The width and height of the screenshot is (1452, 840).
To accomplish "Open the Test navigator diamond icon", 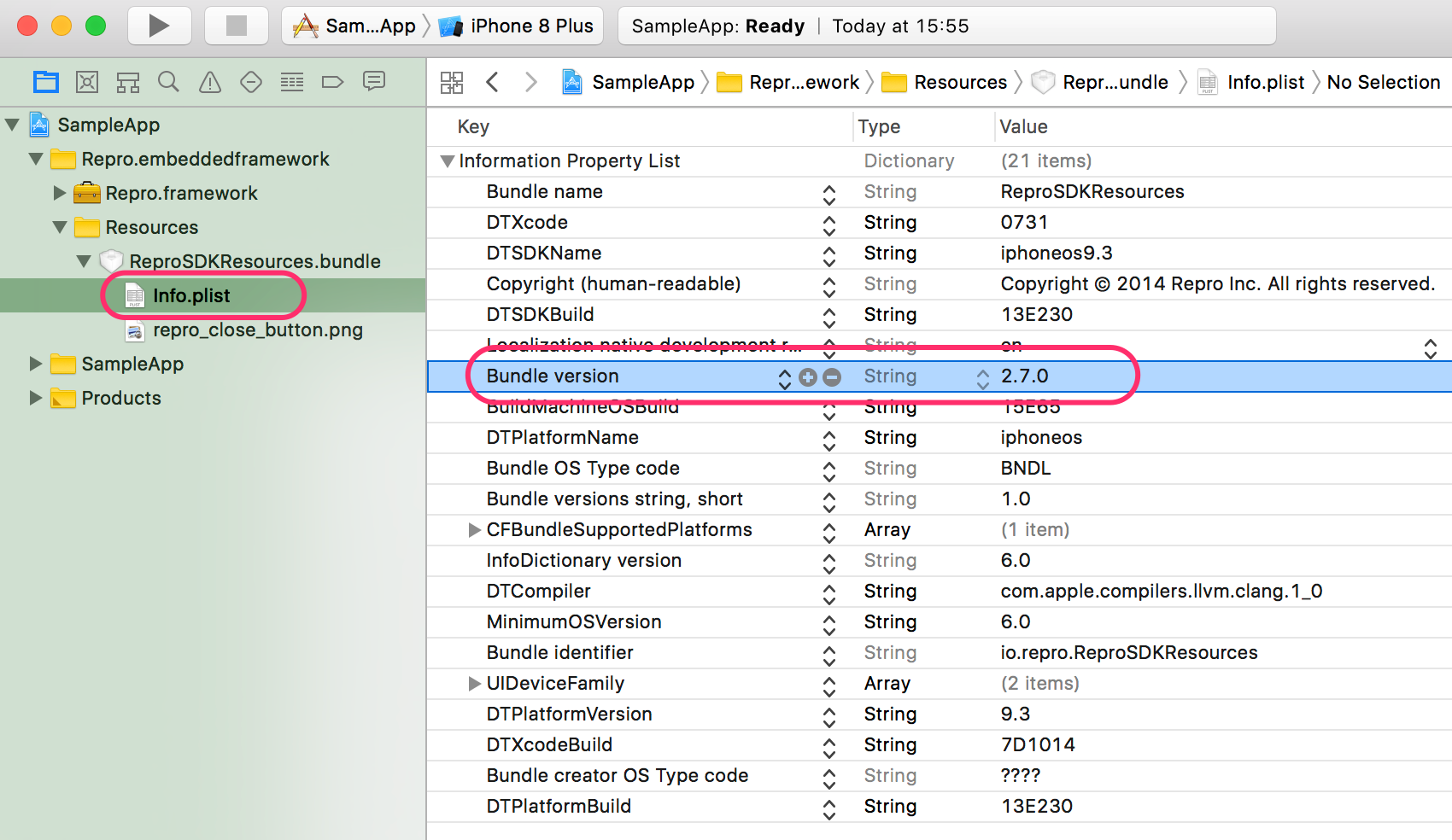I will 251,82.
